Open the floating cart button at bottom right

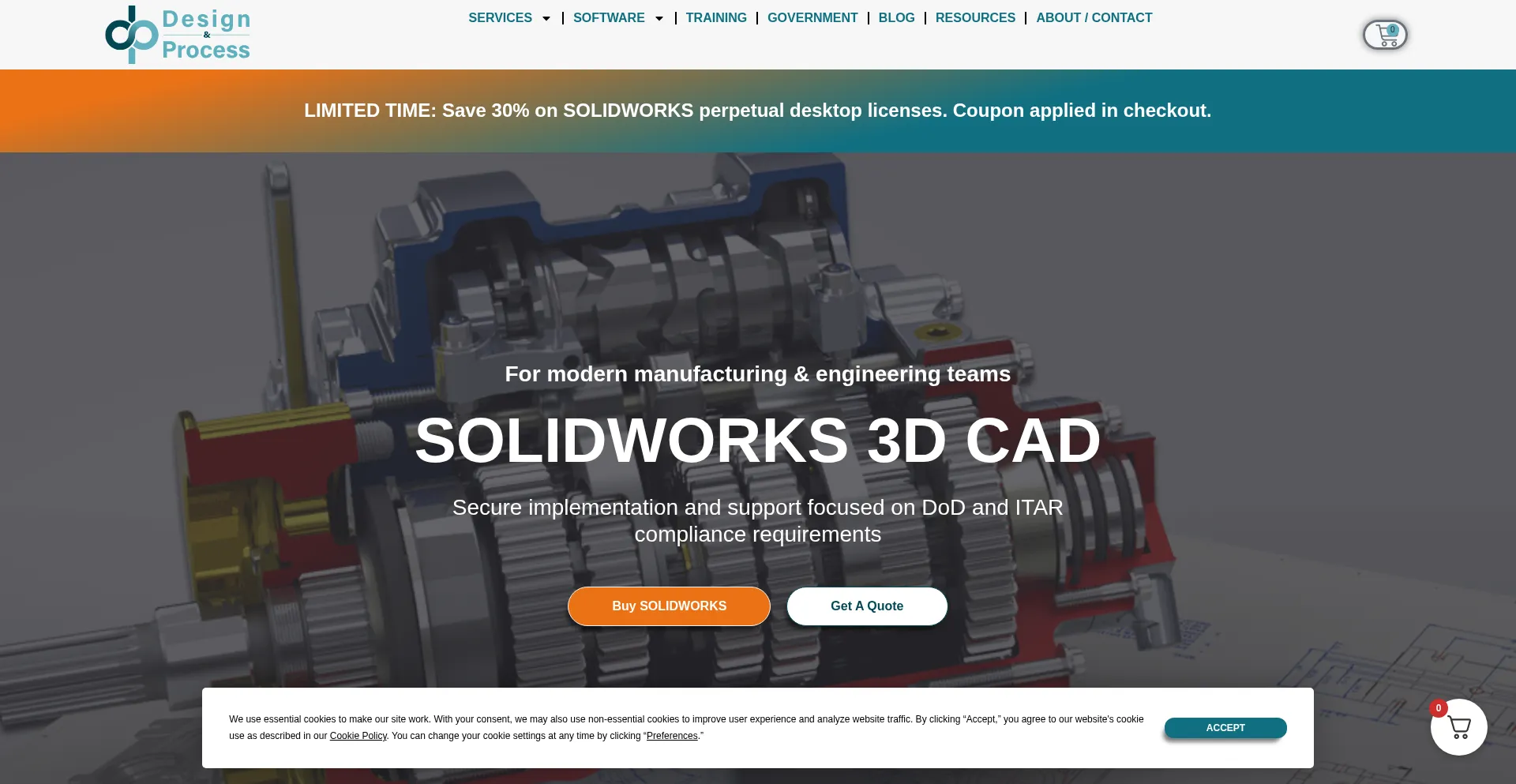pyautogui.click(x=1458, y=728)
